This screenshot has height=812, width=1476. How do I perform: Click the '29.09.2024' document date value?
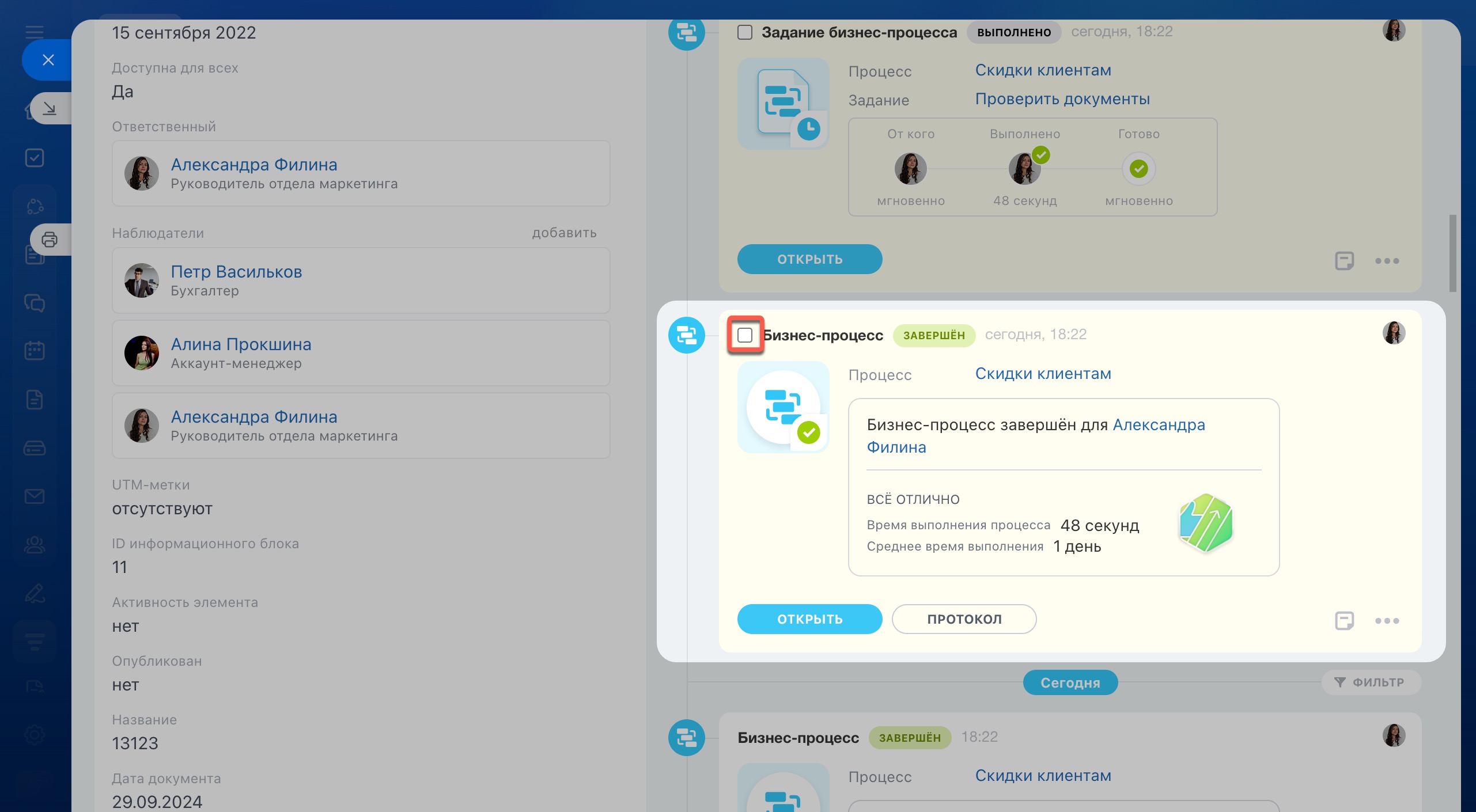pos(157,802)
